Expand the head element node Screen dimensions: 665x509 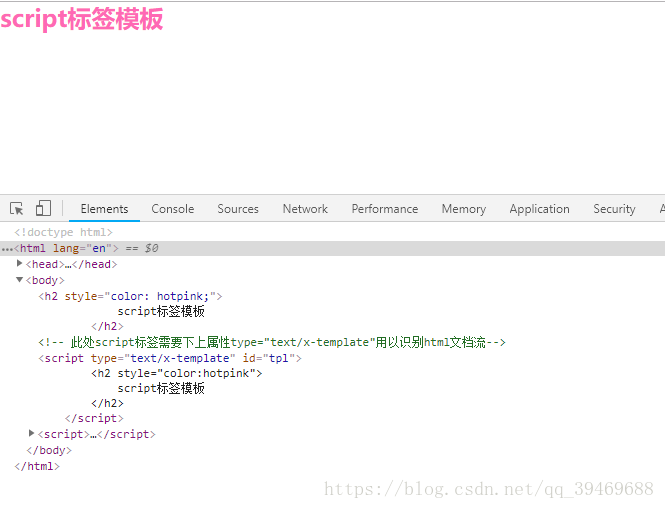click(x=19, y=263)
